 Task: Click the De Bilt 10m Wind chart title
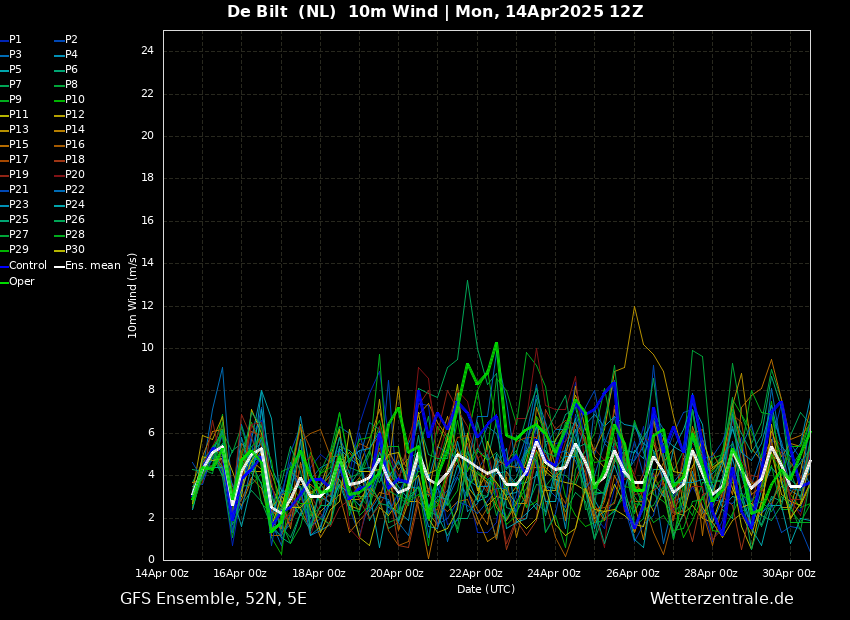point(435,12)
